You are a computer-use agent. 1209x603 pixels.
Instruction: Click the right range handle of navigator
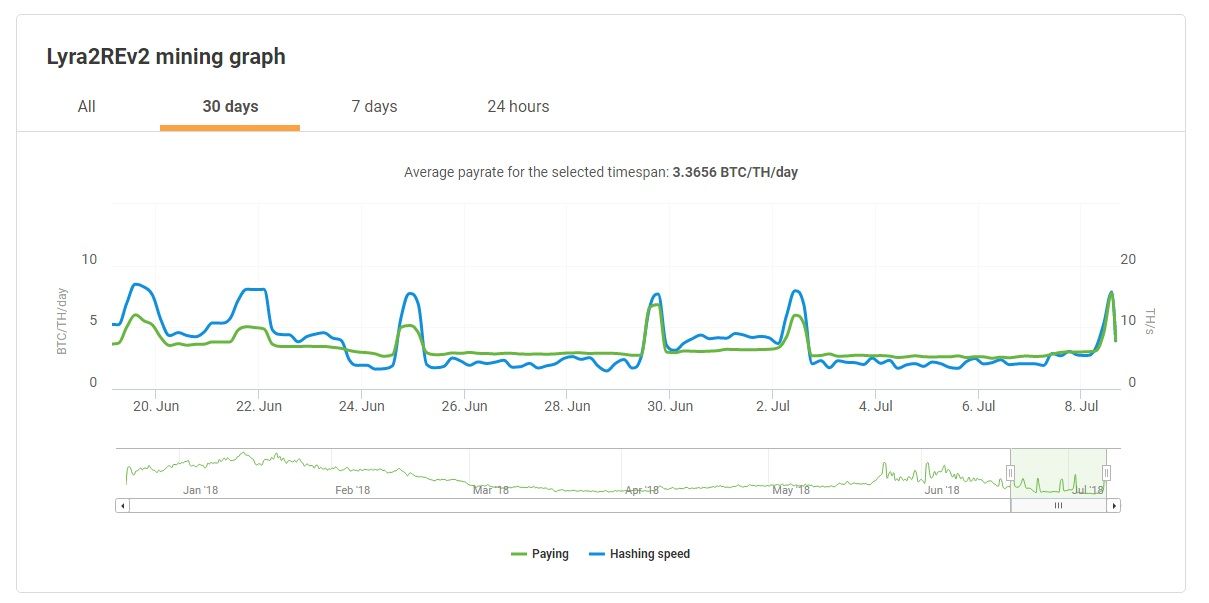point(1106,473)
